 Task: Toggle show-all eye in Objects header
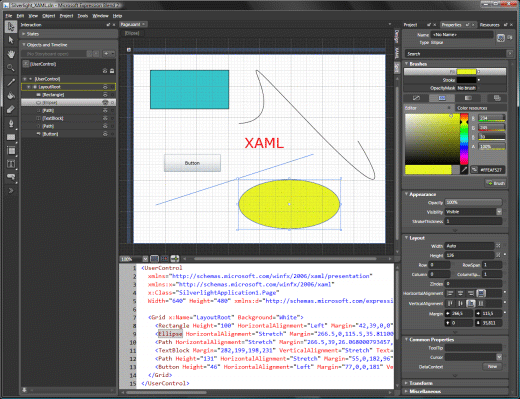pos(105,71)
